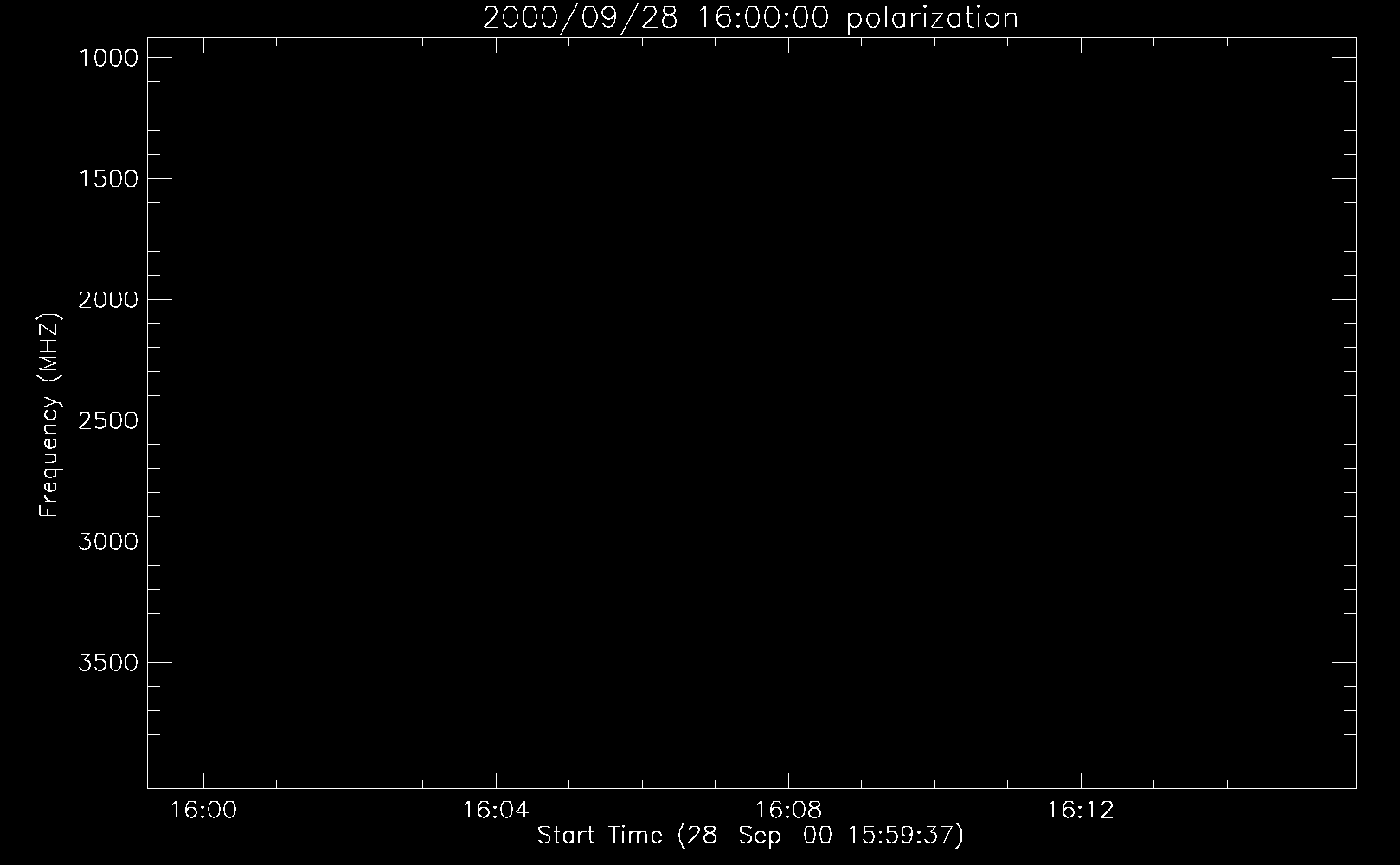Click the 16:04 time axis label
The height and width of the screenshot is (865, 1400).
[495, 811]
